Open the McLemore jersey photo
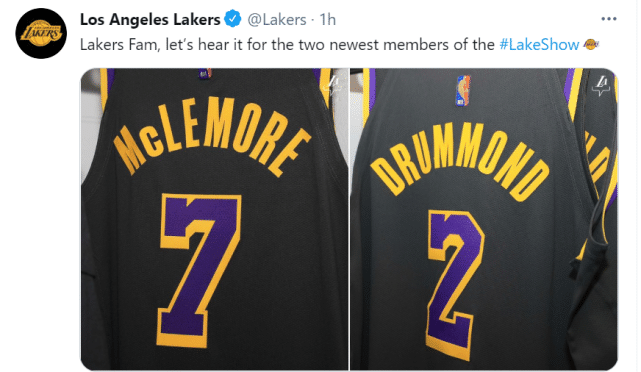Screen dimensions: 641x372 215,219
